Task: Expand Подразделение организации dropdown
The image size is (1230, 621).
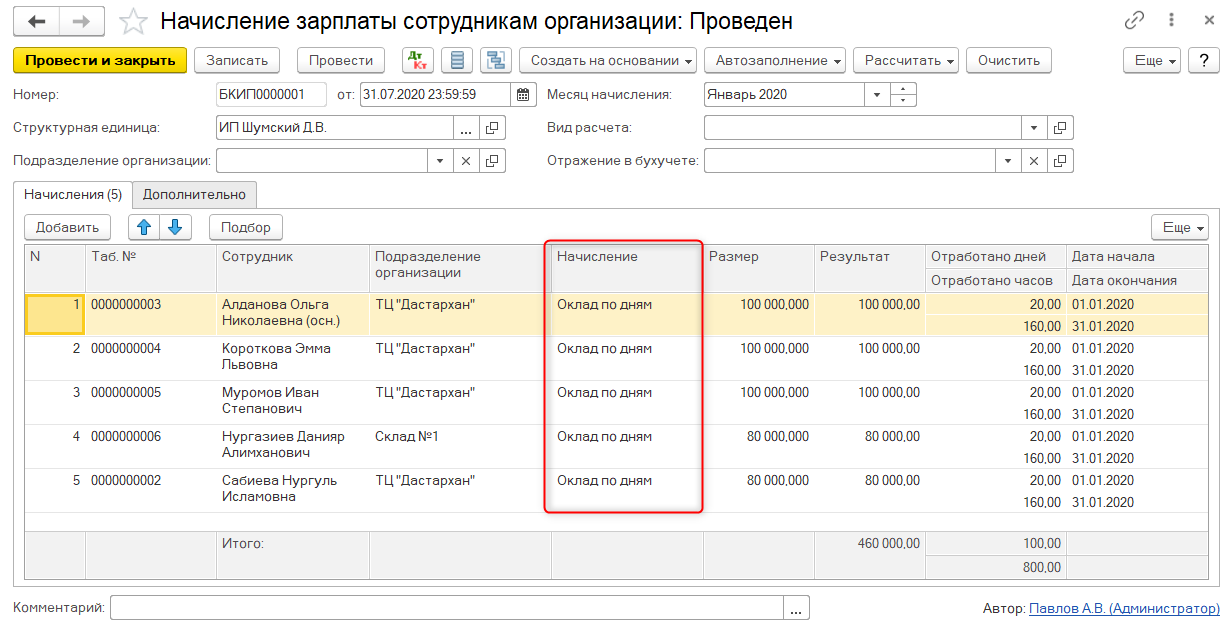Action: point(441,161)
